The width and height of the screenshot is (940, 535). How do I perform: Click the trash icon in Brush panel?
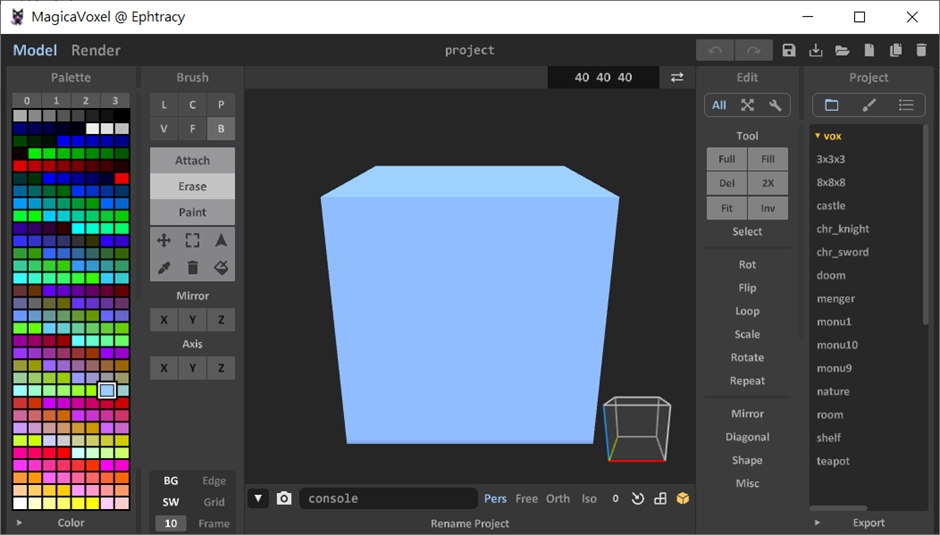193,267
